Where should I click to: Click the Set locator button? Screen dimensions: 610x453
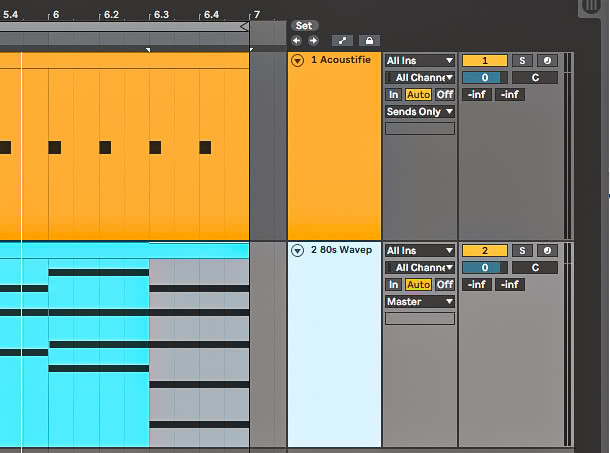tap(304, 26)
